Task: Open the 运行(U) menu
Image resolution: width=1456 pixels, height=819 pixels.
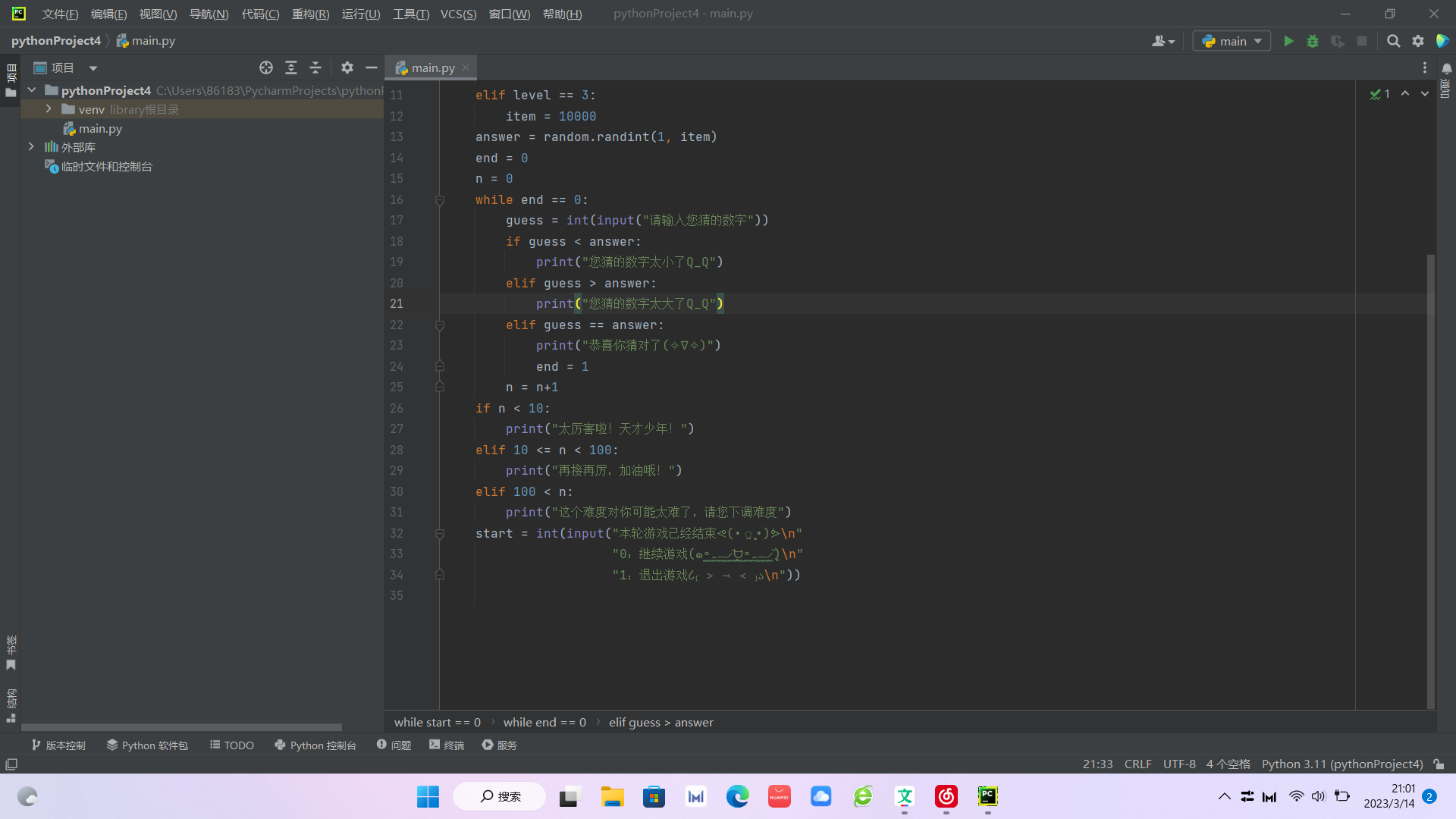Action: (x=360, y=14)
